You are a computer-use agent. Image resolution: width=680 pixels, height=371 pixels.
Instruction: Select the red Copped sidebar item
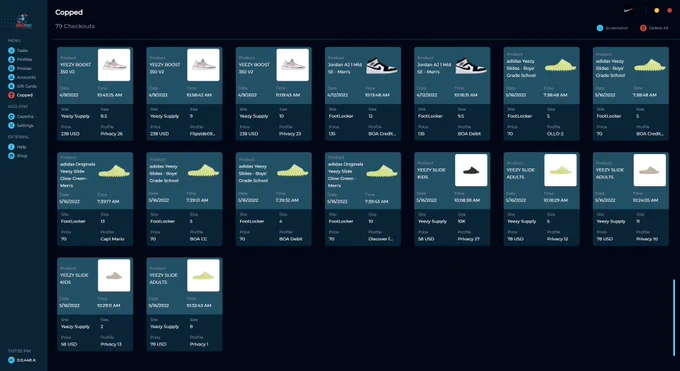pyautogui.click(x=20, y=95)
